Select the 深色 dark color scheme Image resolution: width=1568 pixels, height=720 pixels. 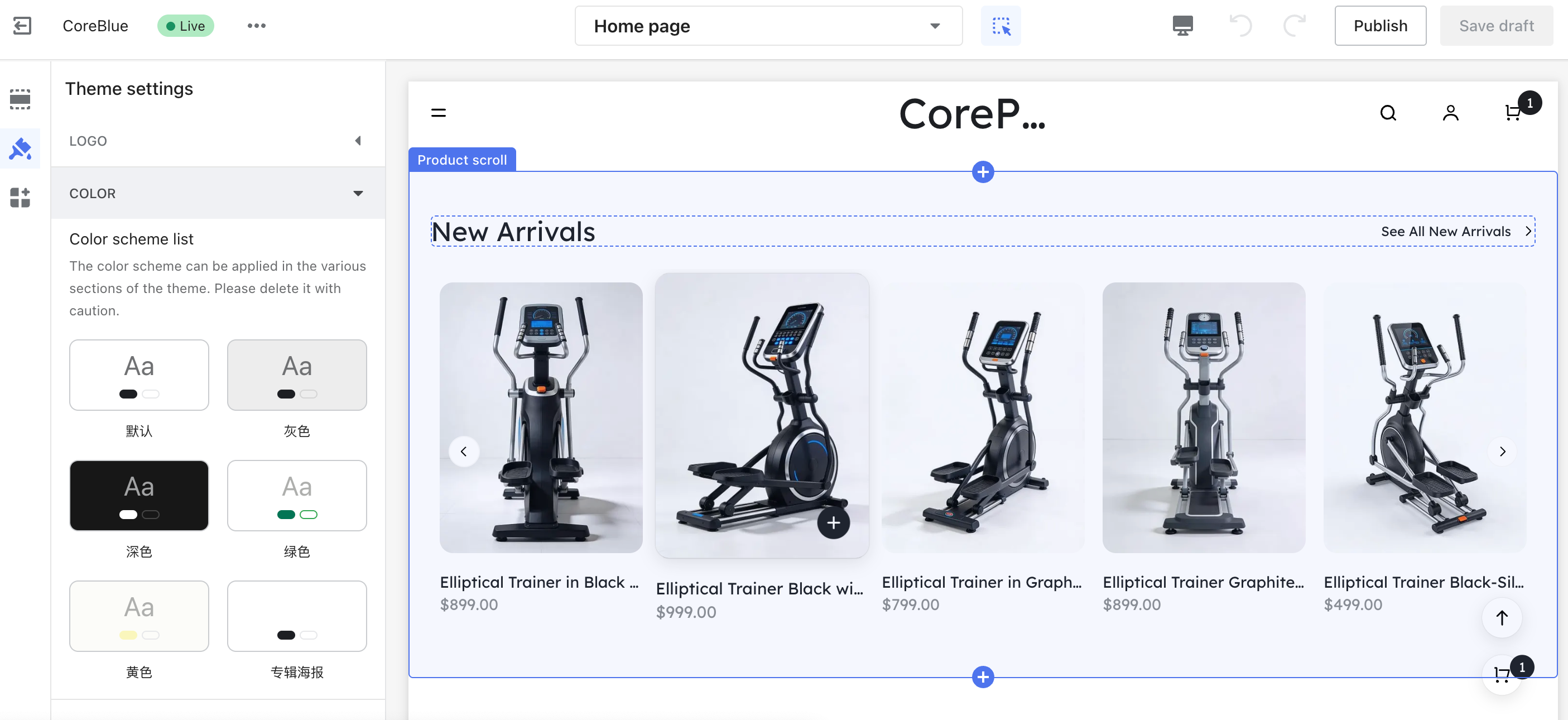pyautogui.click(x=139, y=495)
